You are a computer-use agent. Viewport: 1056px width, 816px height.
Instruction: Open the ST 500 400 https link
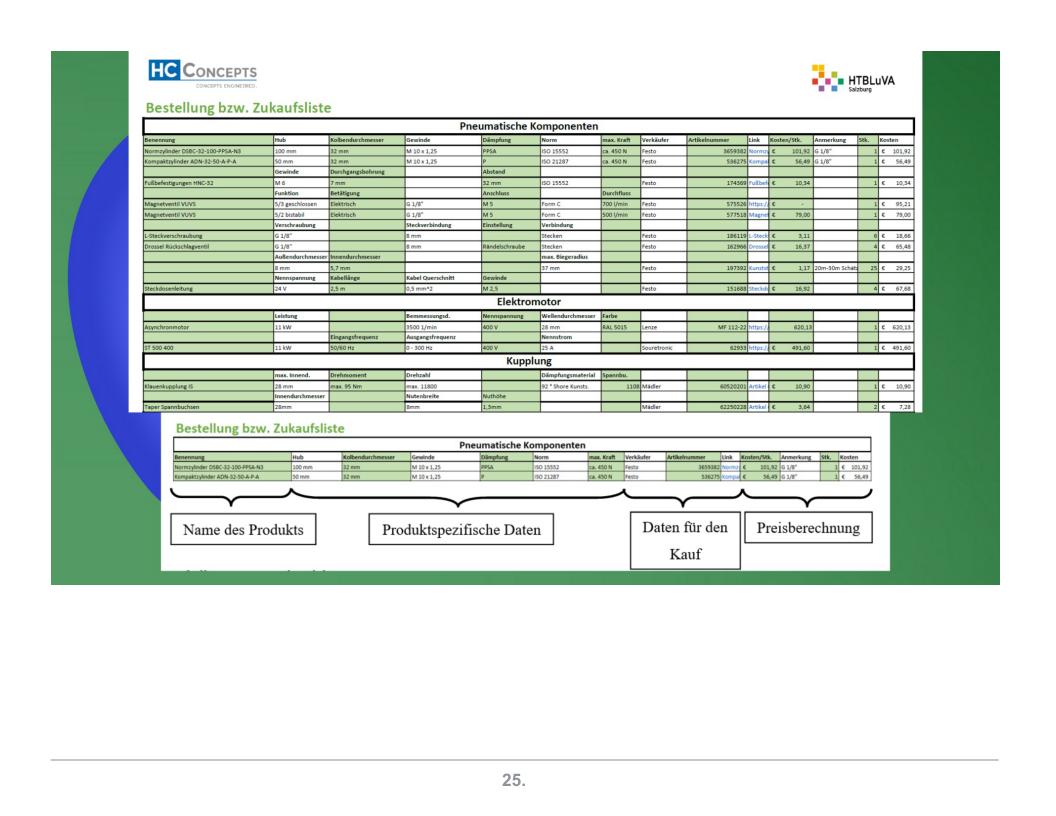click(757, 349)
